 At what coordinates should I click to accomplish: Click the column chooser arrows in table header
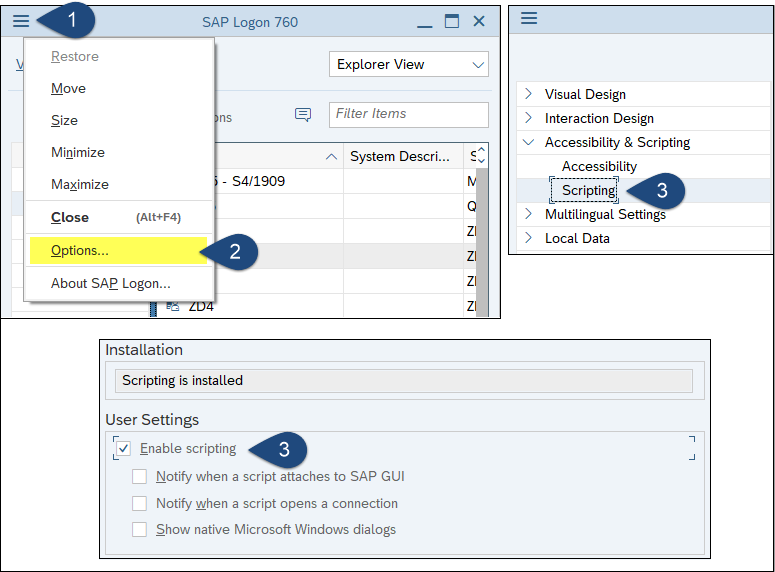(481, 155)
